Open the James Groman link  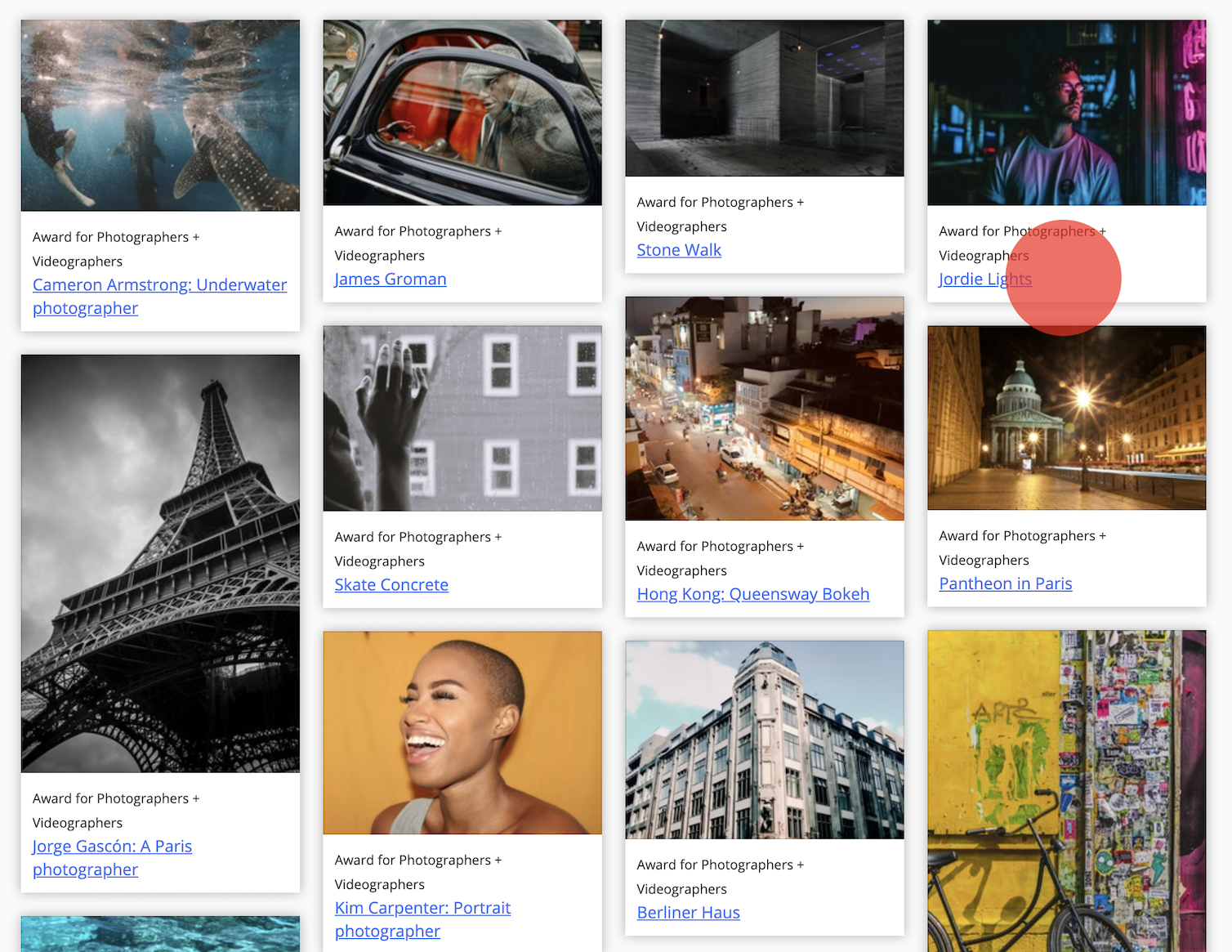(391, 279)
